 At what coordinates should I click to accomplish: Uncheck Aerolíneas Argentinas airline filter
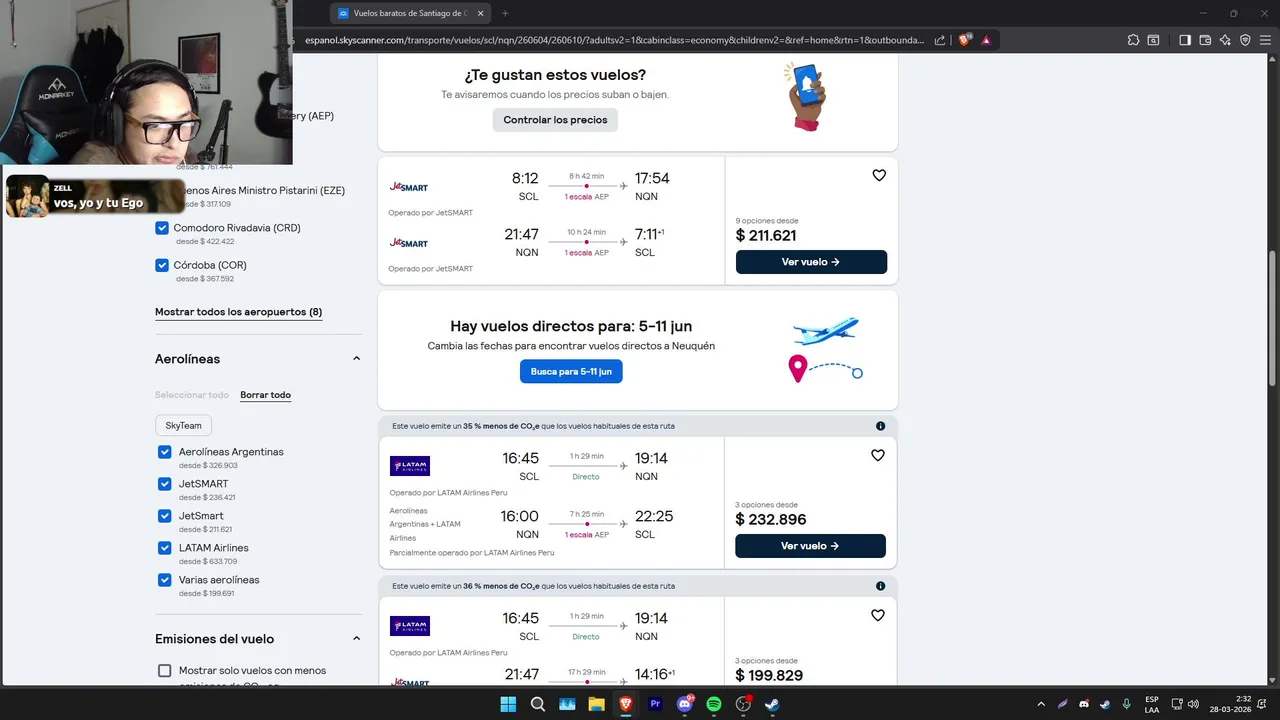point(165,452)
